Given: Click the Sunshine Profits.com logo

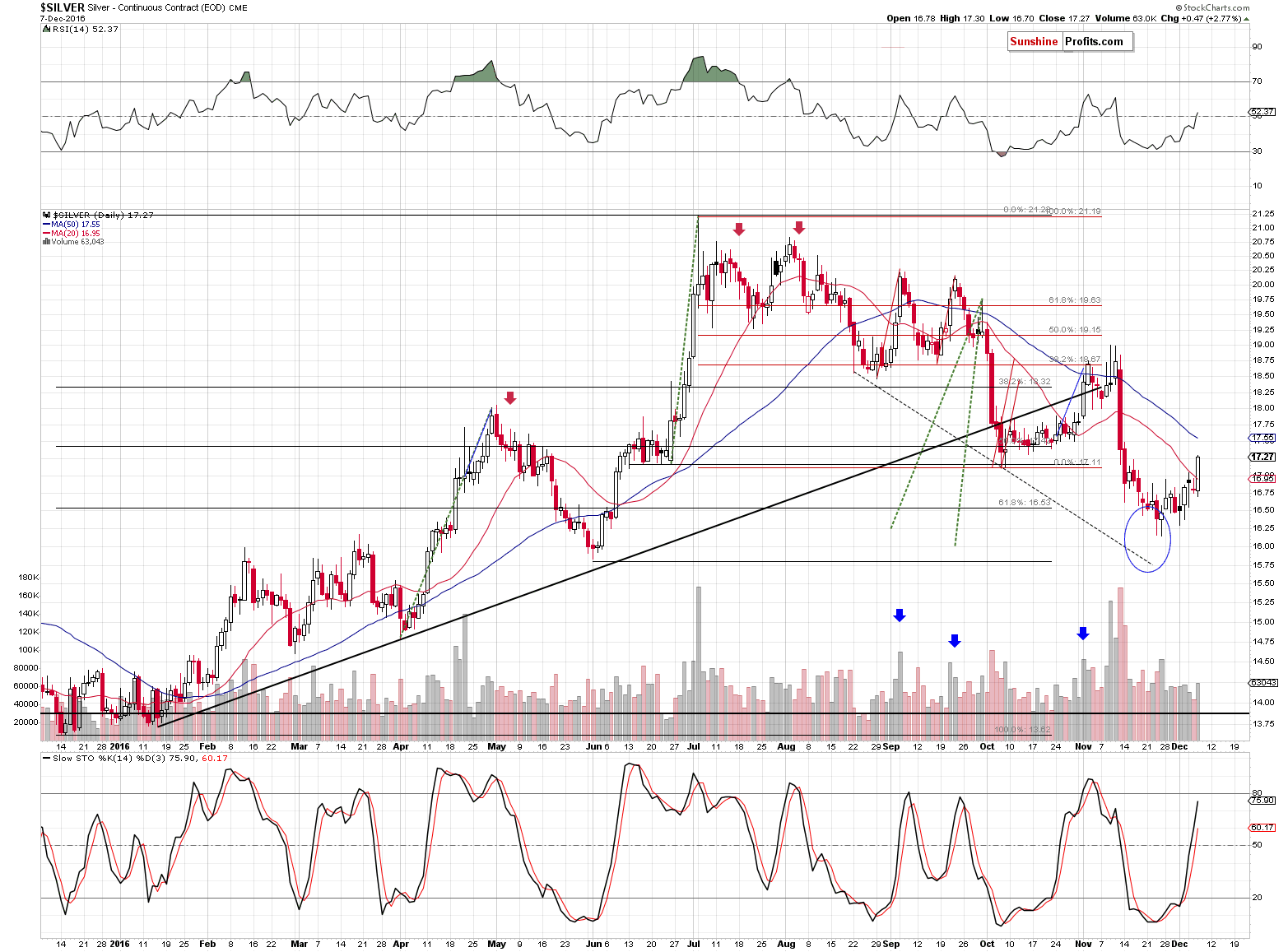Looking at the screenshot, I should click(x=1070, y=42).
